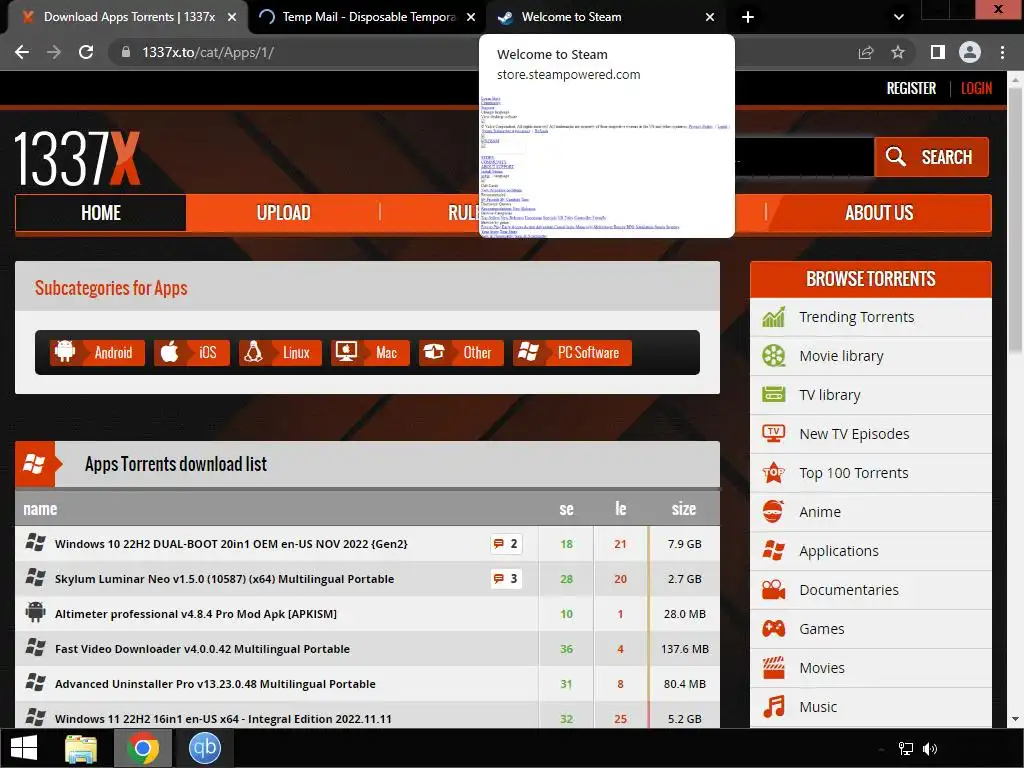Open Chrome's three-dot menu

[x=1002, y=52]
